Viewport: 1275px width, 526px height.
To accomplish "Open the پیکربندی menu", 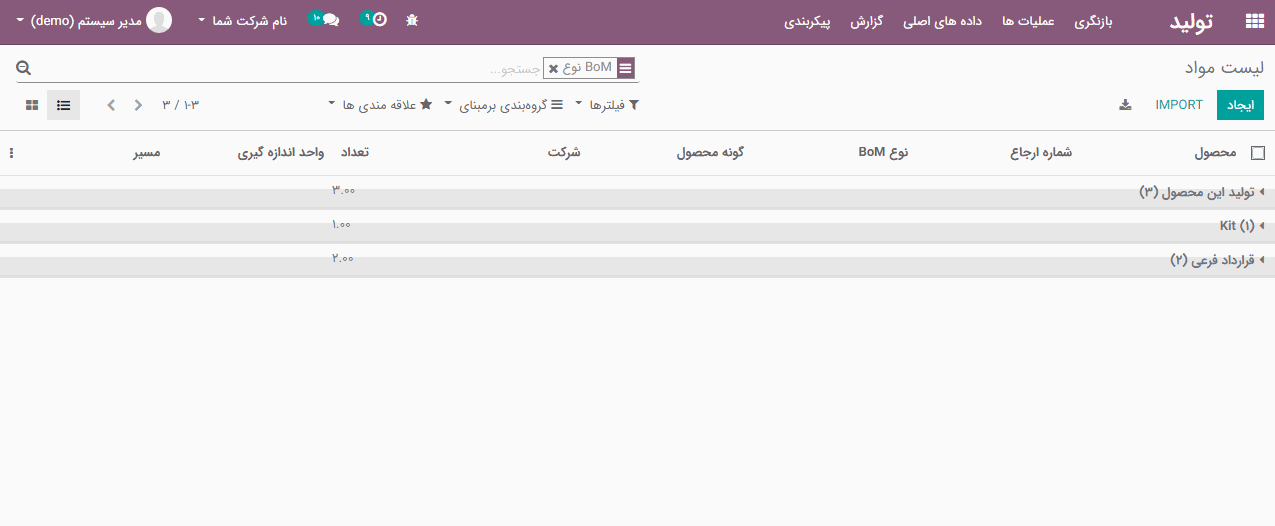I will (x=807, y=21).
